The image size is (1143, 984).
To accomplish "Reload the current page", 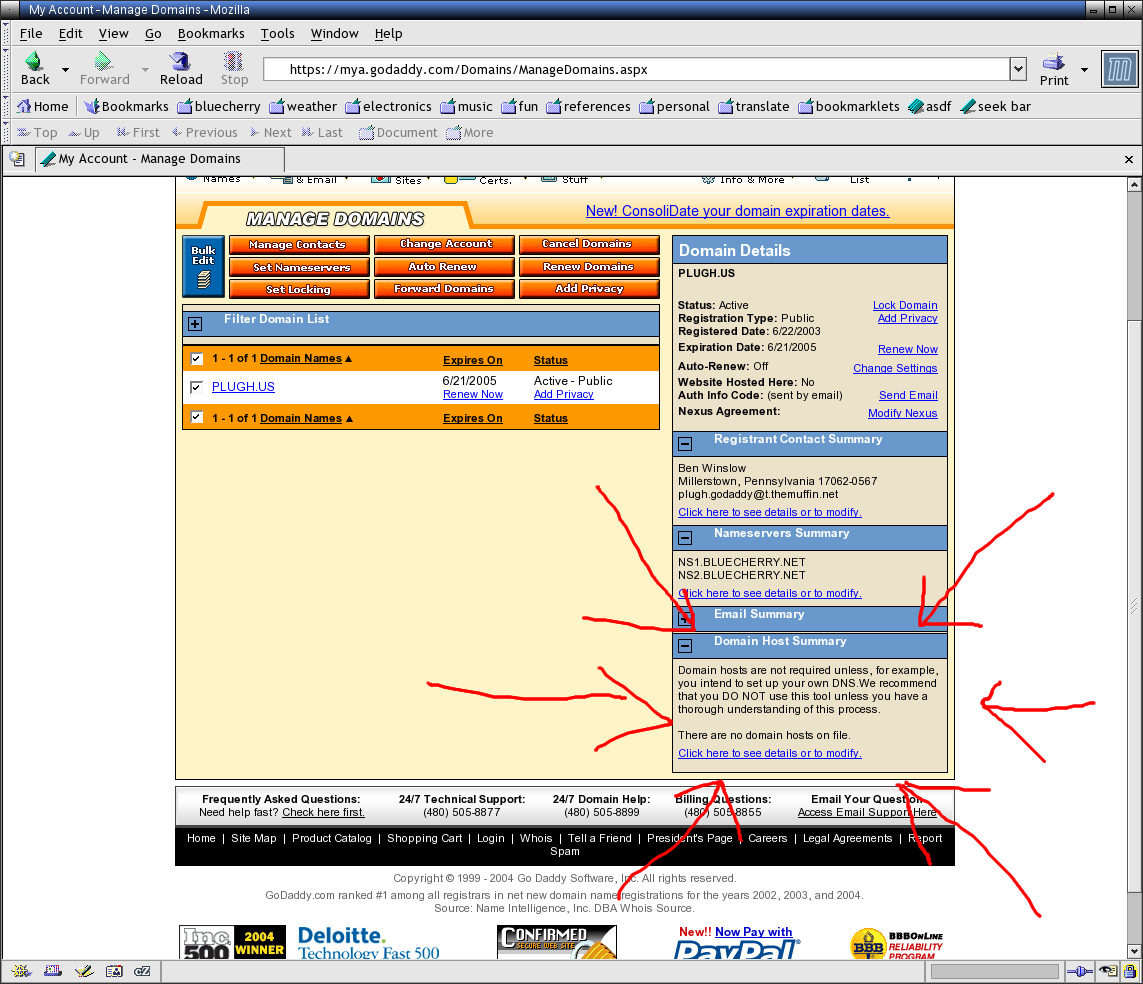I will 181,69.
